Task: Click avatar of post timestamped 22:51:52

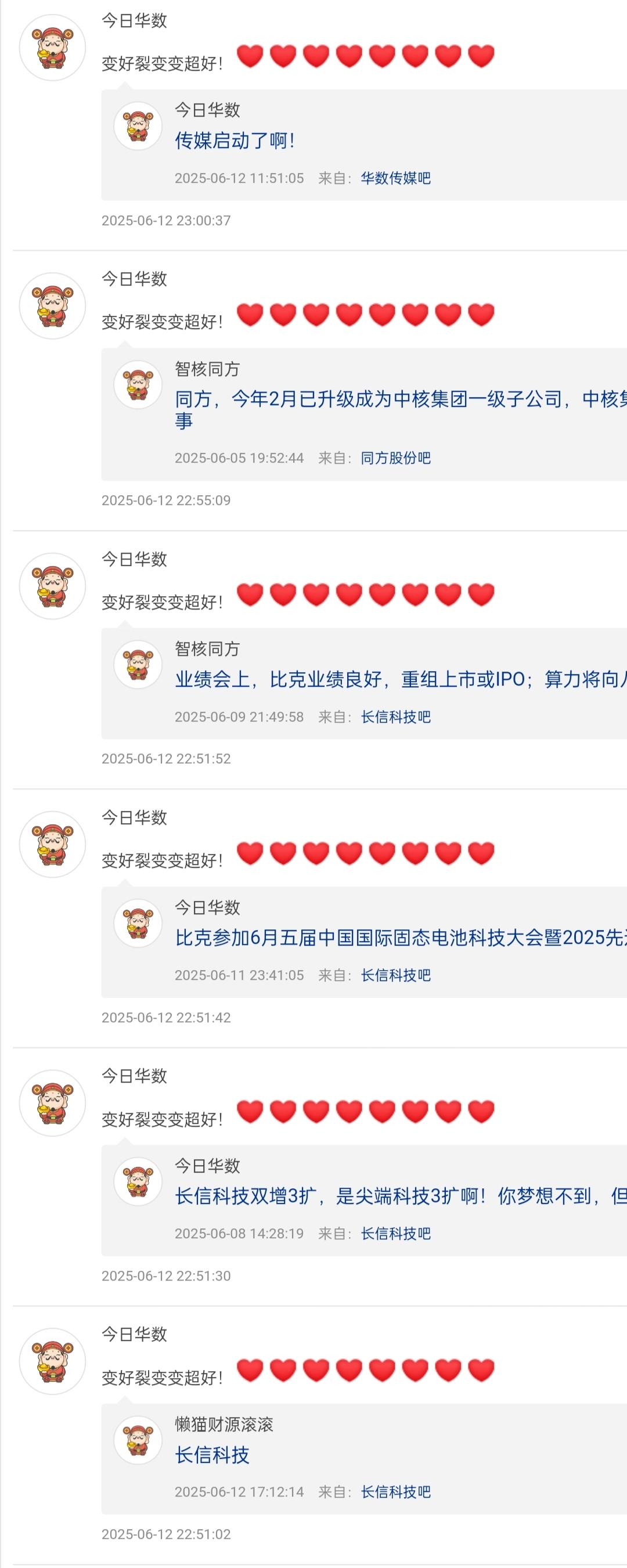Action: [x=52, y=586]
